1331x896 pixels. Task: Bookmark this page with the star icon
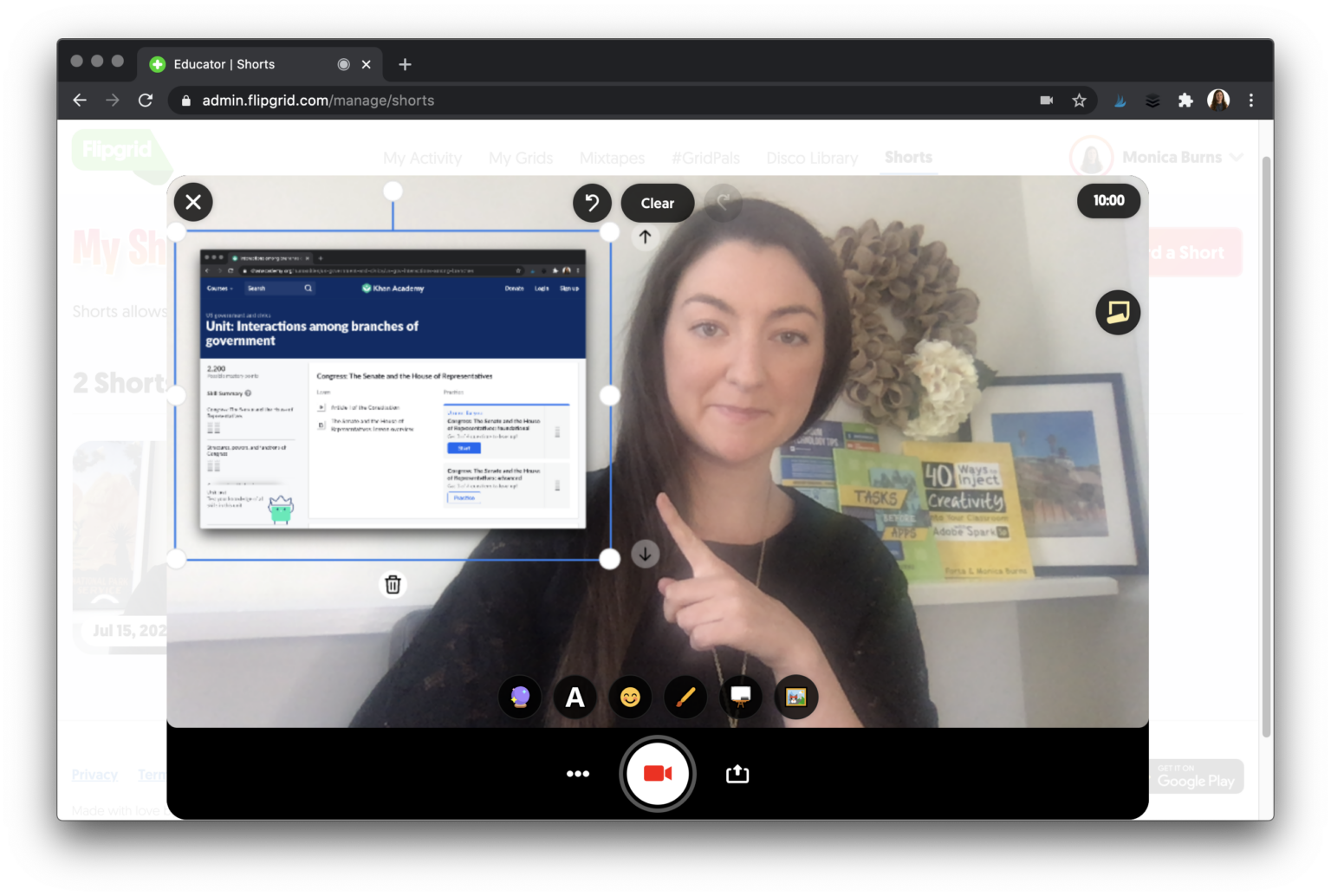coord(1080,100)
